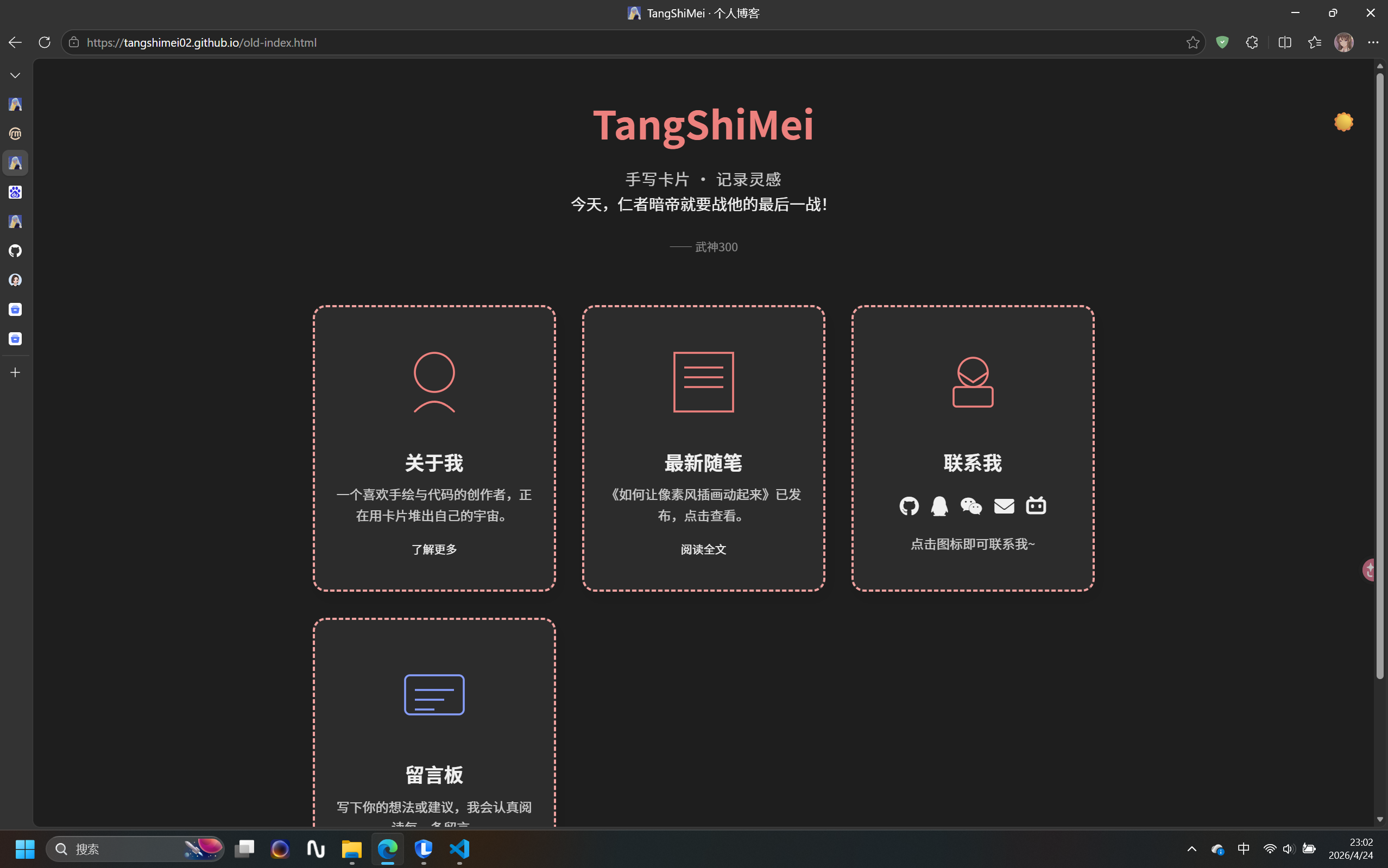Image resolution: width=1388 pixels, height=868 pixels.
Task: Open the email envelope contact icon
Action: coord(1004,506)
